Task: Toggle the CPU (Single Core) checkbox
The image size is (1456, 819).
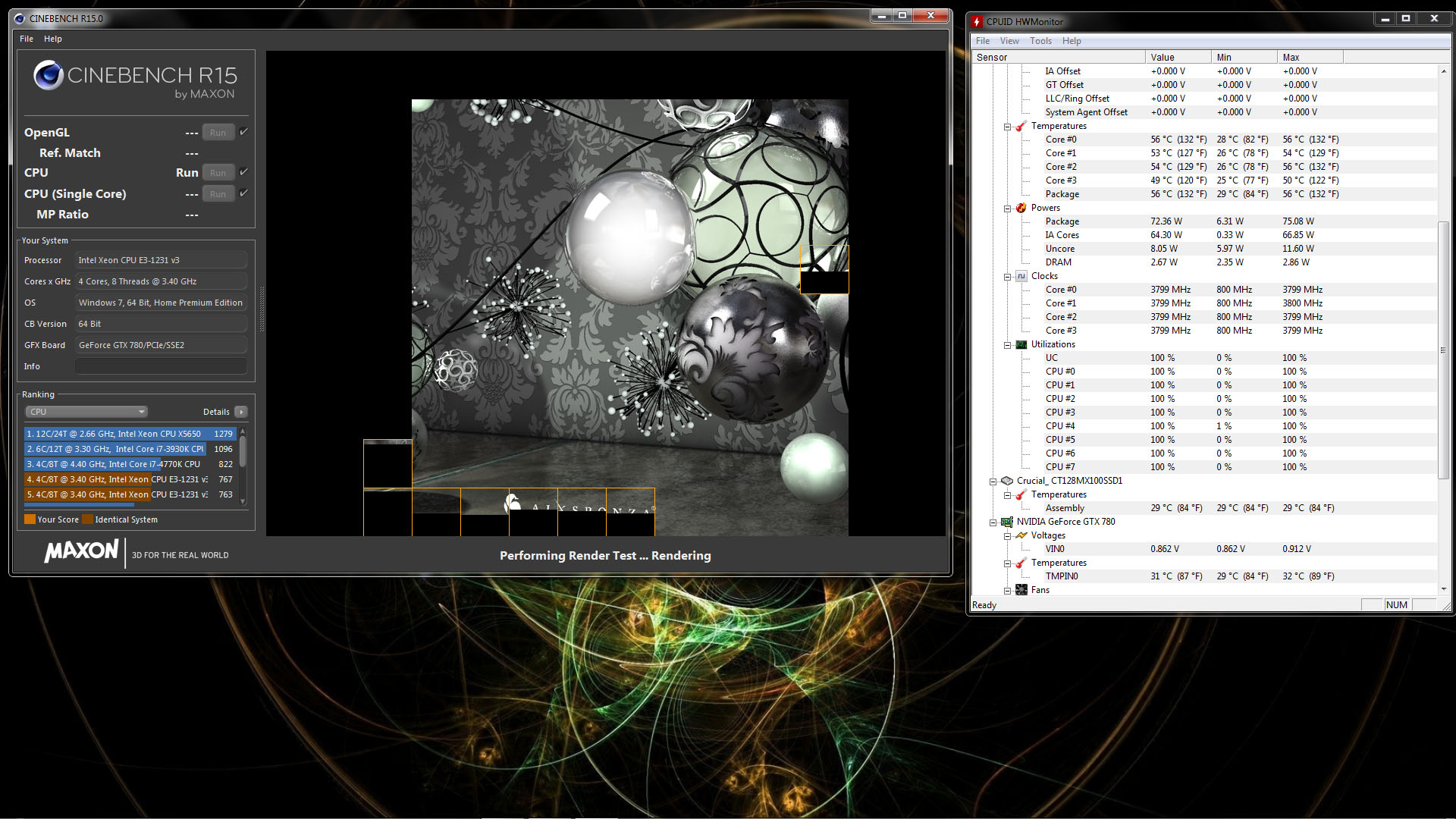Action: (x=243, y=193)
